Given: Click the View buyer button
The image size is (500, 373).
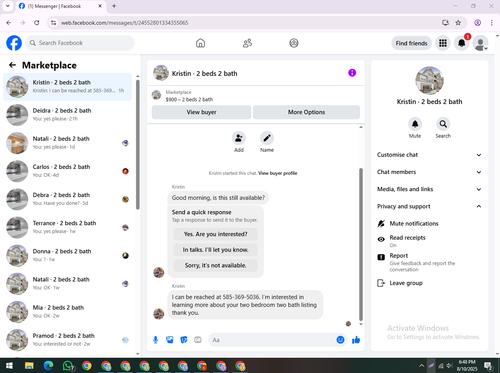Looking at the screenshot, I should (201, 112).
